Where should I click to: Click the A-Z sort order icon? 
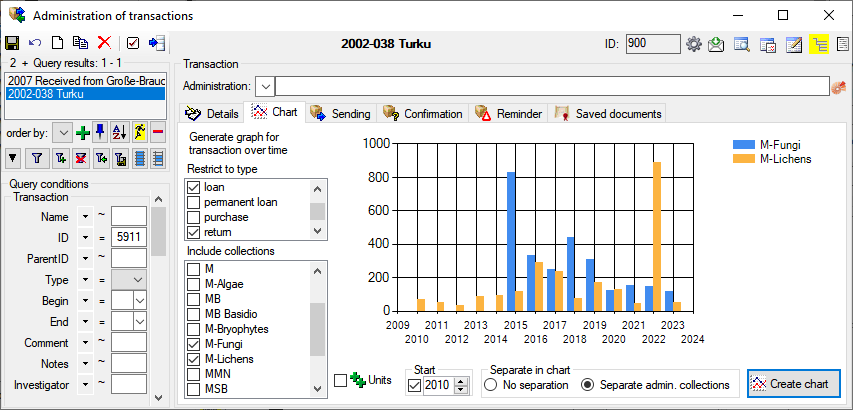point(118,132)
